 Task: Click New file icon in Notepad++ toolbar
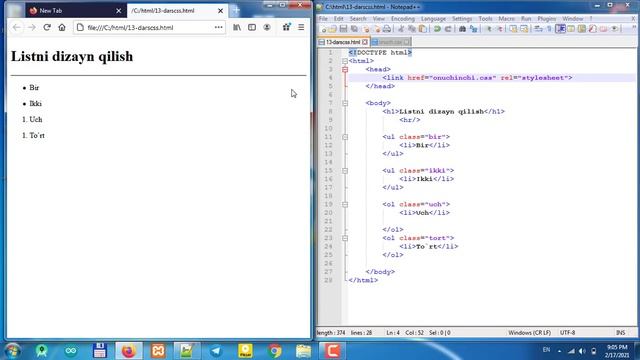click(324, 29)
